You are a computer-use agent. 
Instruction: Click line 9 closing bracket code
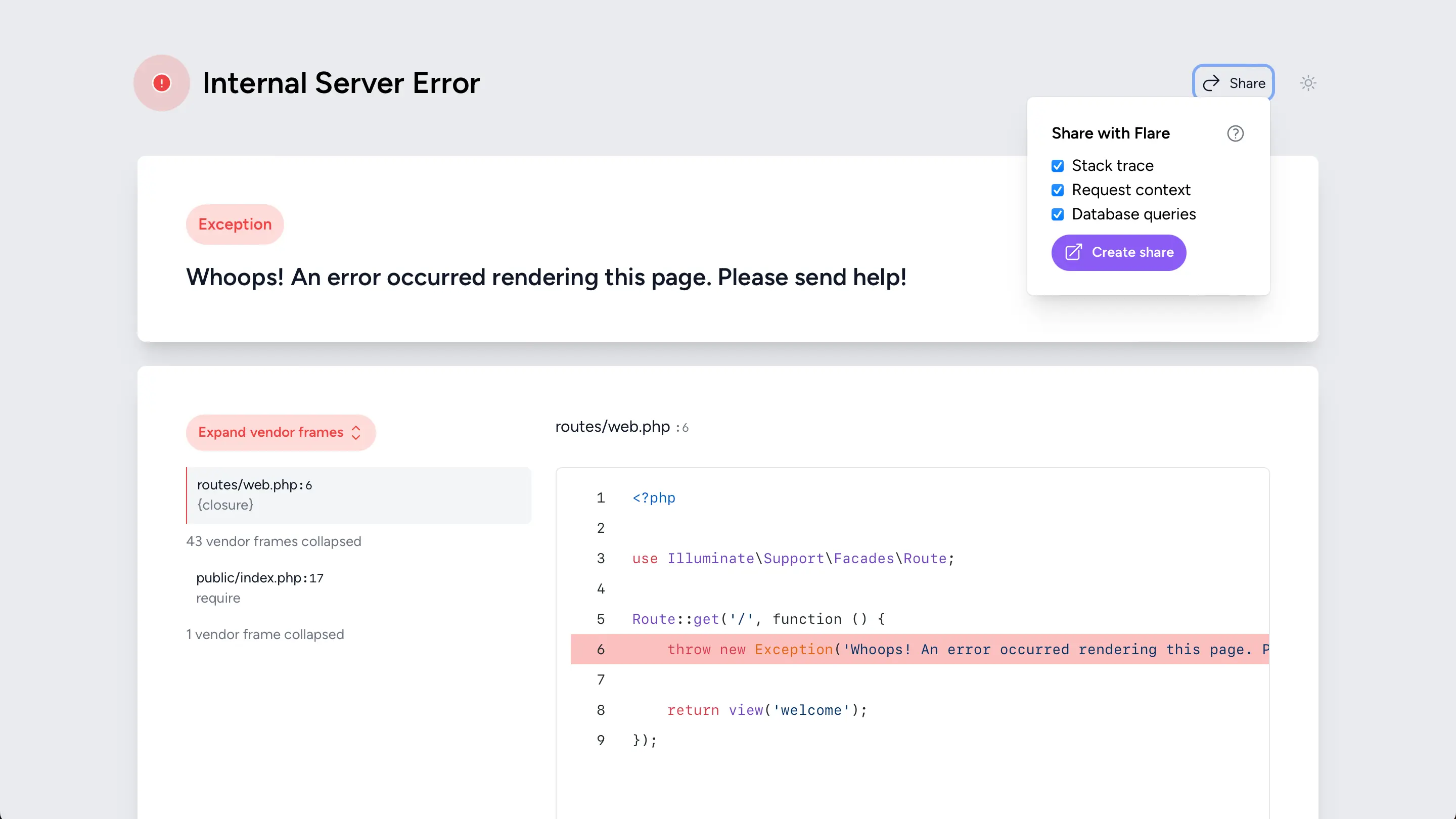(645, 741)
